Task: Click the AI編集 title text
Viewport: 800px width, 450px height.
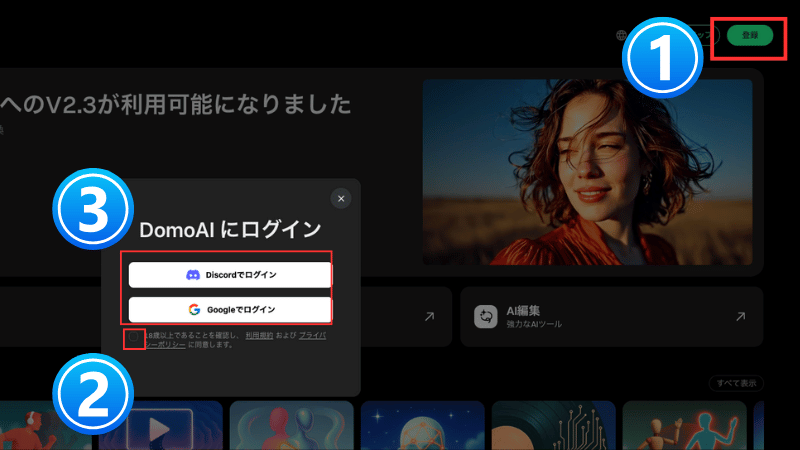Action: (523, 311)
